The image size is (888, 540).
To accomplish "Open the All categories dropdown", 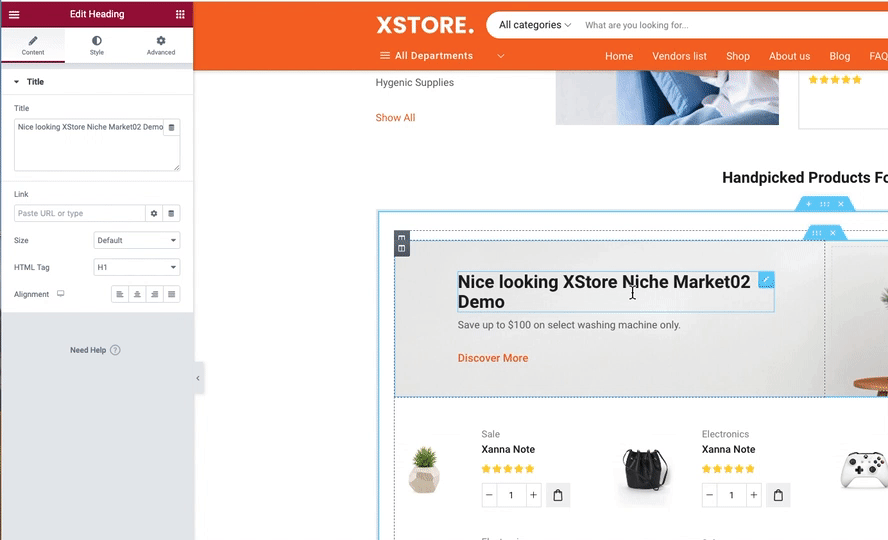I will (535, 25).
